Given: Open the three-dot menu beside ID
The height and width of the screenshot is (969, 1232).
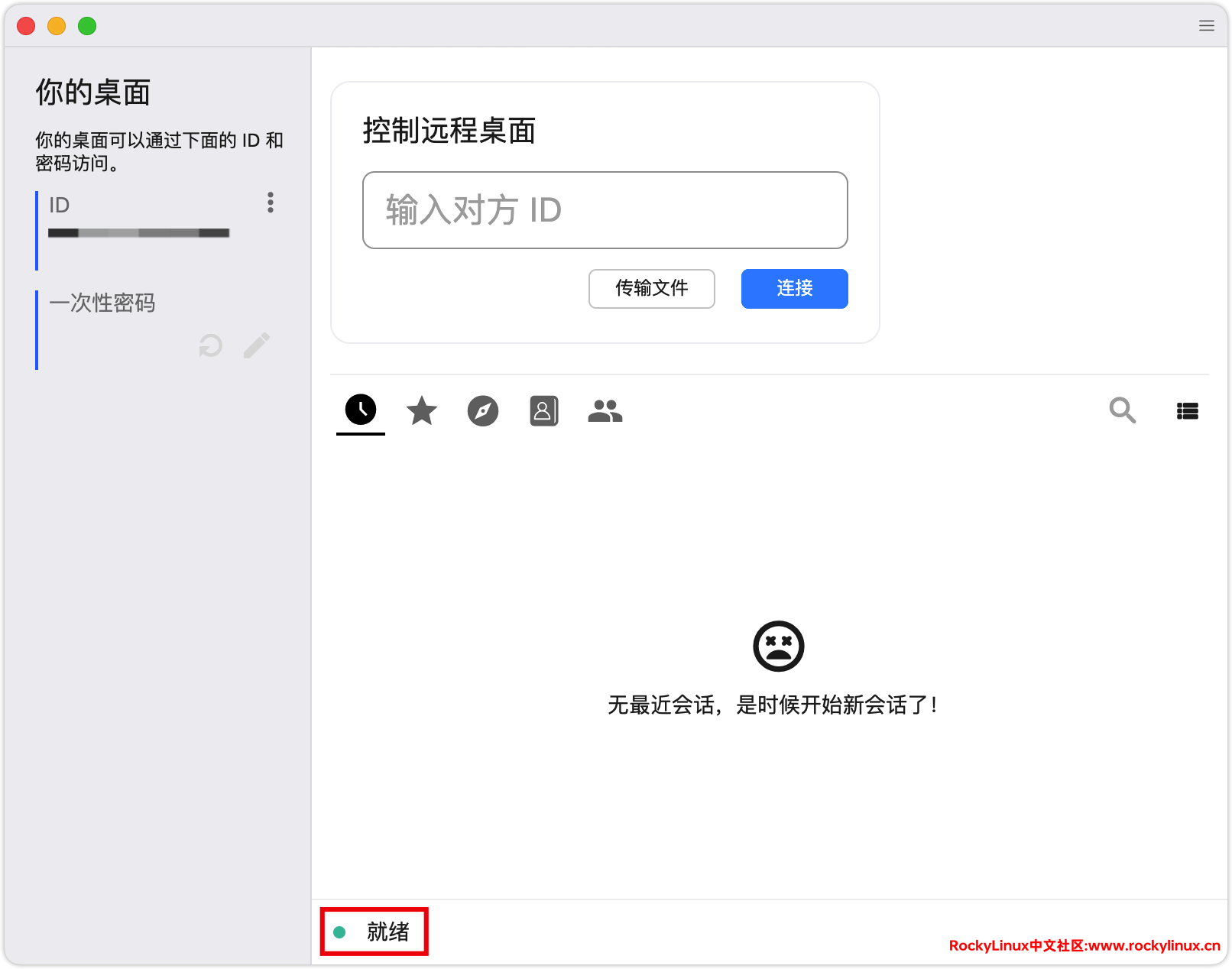Looking at the screenshot, I should (270, 203).
